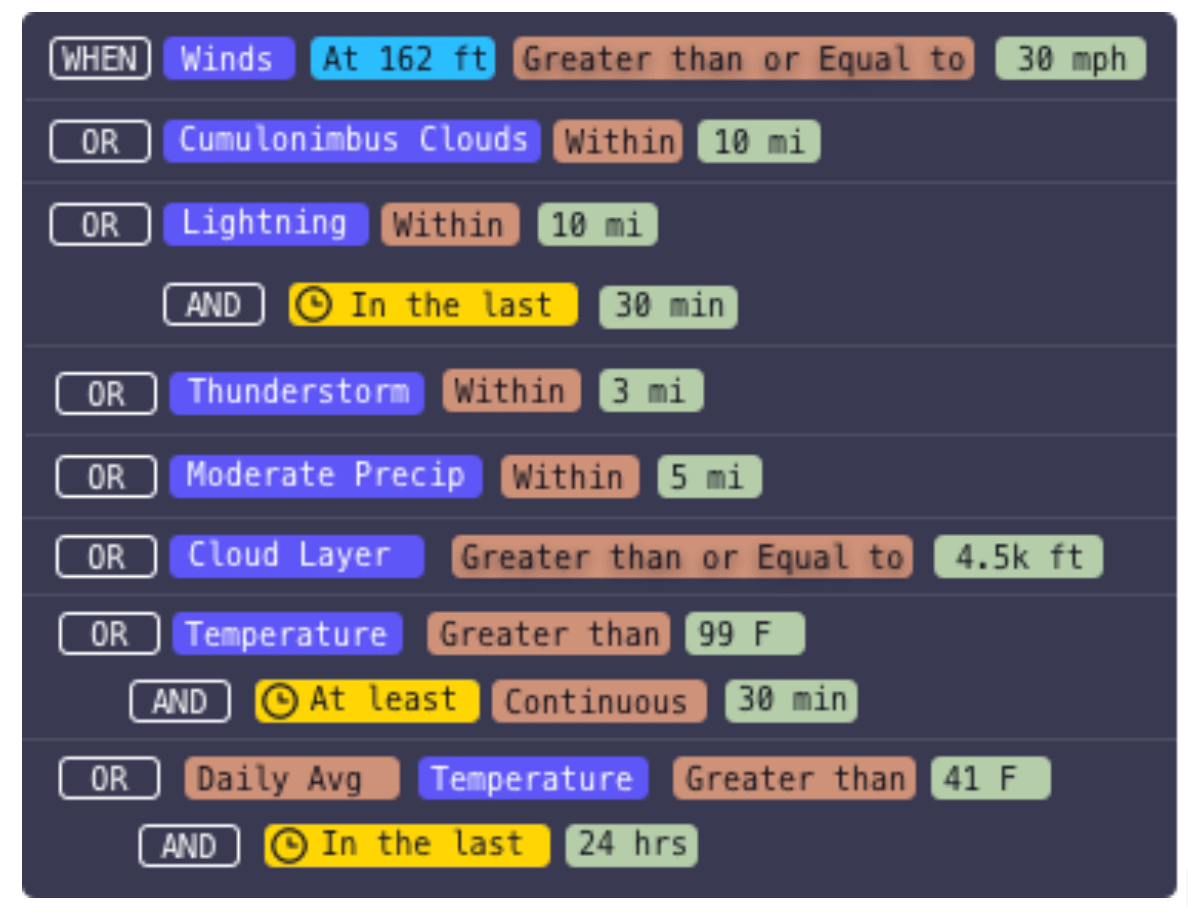Click the clock icon in the "At least" chip

(279, 701)
